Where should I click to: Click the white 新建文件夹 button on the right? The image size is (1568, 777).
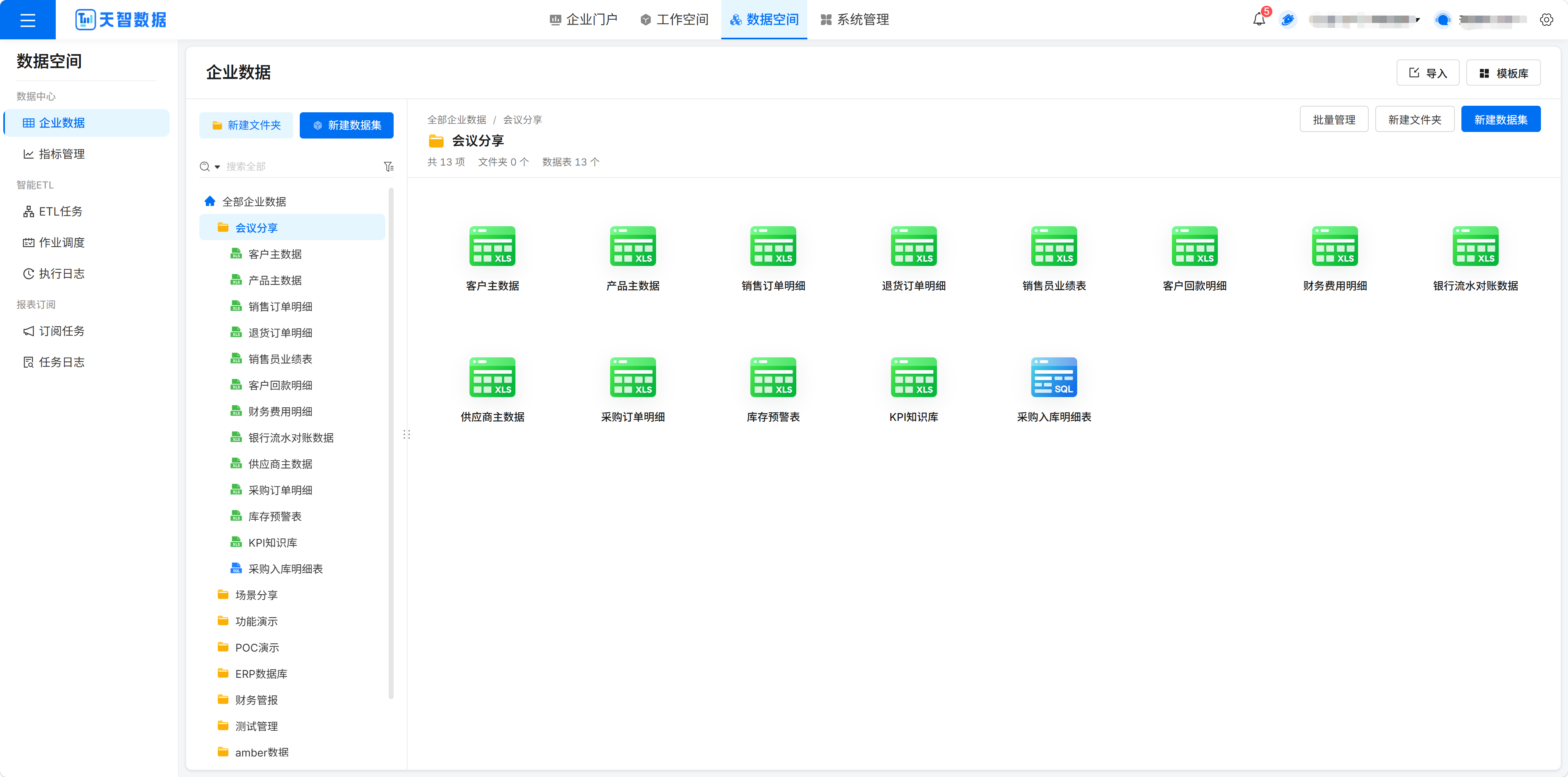(x=1415, y=119)
